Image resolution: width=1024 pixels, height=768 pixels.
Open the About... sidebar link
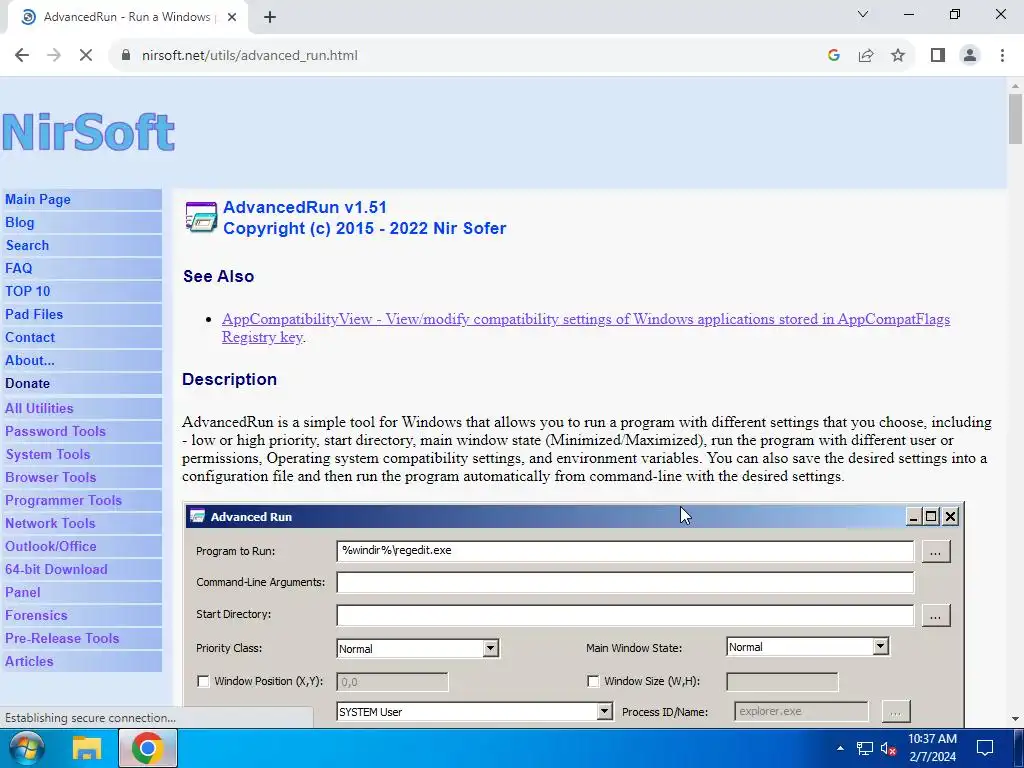click(x=30, y=360)
